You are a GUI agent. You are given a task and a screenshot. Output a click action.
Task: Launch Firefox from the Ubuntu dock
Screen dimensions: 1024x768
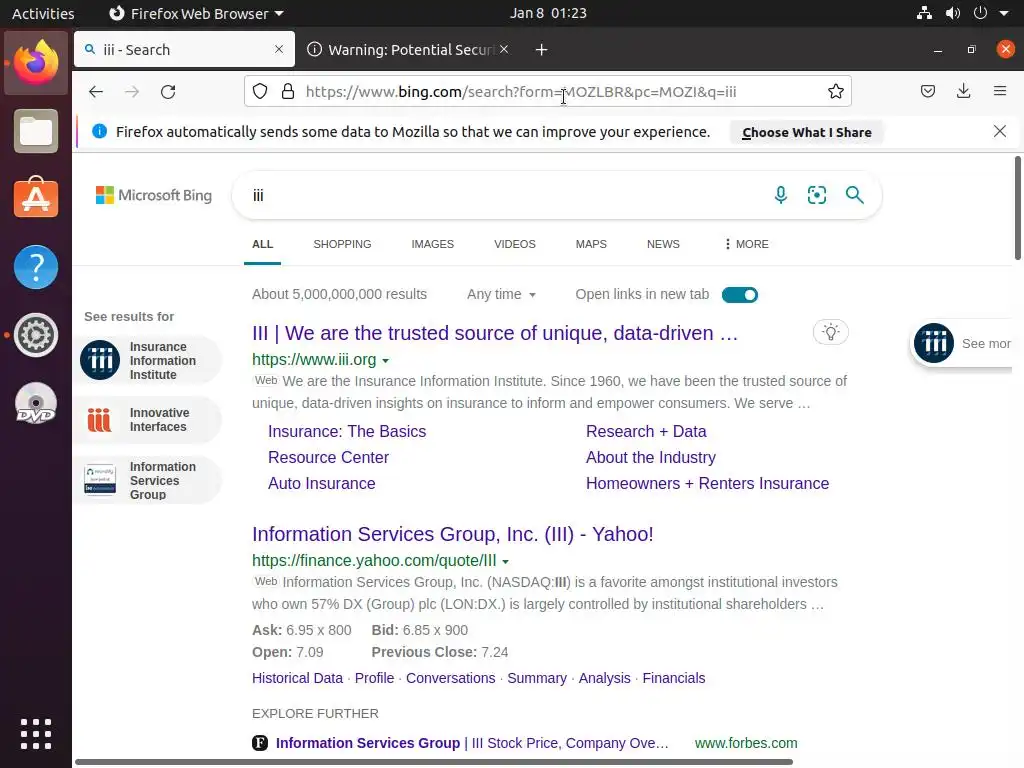(x=36, y=63)
